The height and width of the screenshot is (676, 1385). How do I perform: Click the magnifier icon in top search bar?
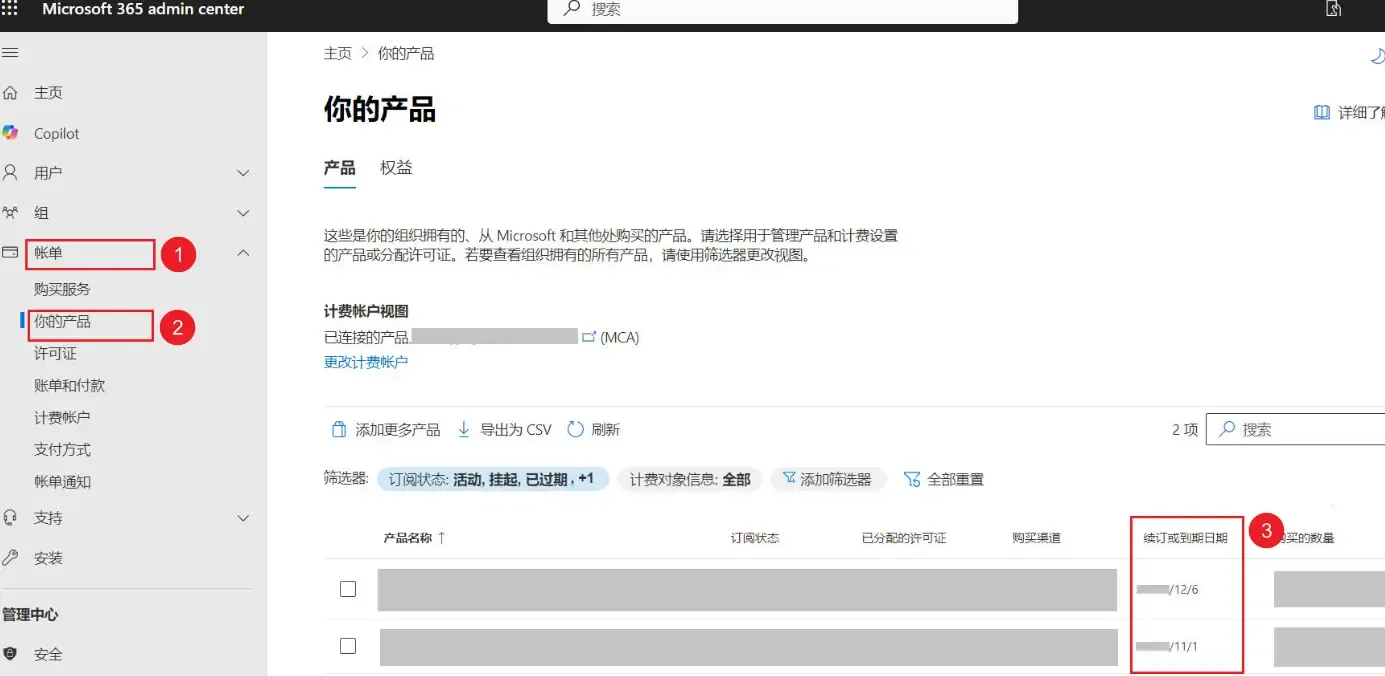tap(572, 8)
